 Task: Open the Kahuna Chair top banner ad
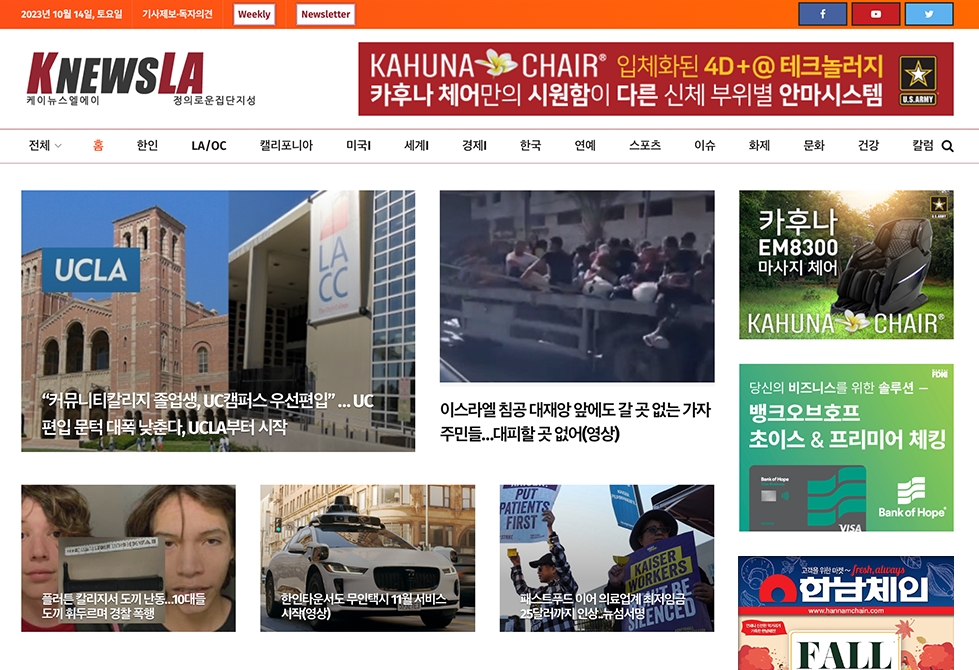click(656, 79)
